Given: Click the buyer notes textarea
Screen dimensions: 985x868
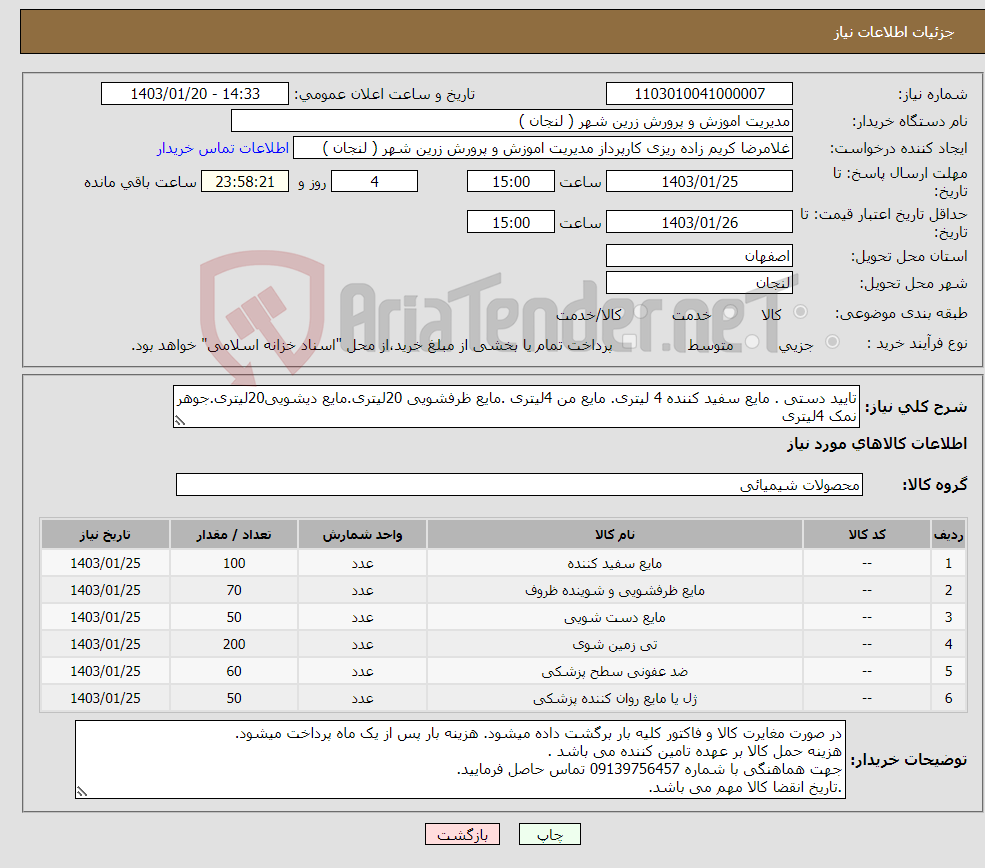Looking at the screenshot, I should click(x=460, y=760).
